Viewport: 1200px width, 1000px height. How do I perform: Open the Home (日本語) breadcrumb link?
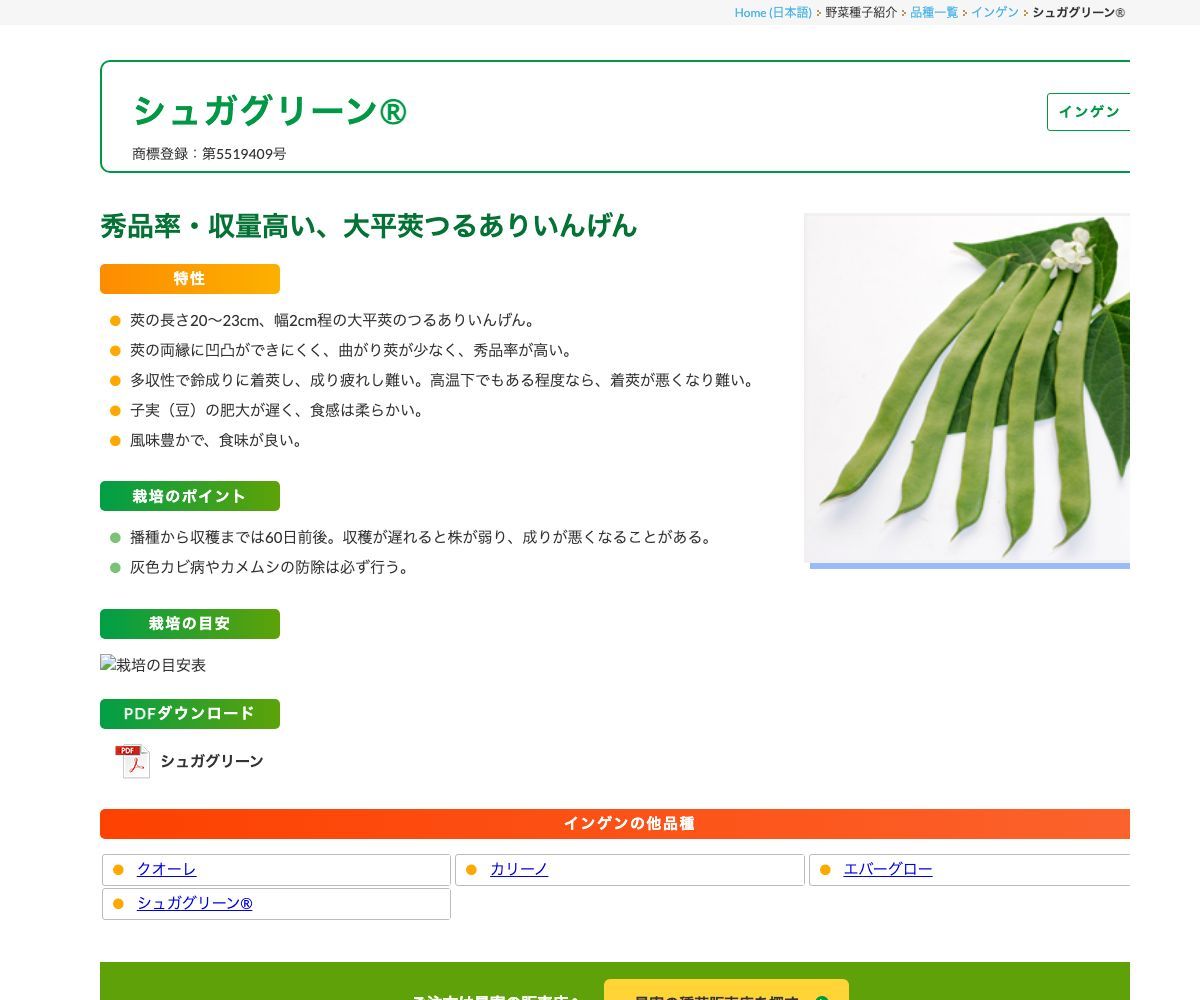pyautogui.click(x=773, y=13)
